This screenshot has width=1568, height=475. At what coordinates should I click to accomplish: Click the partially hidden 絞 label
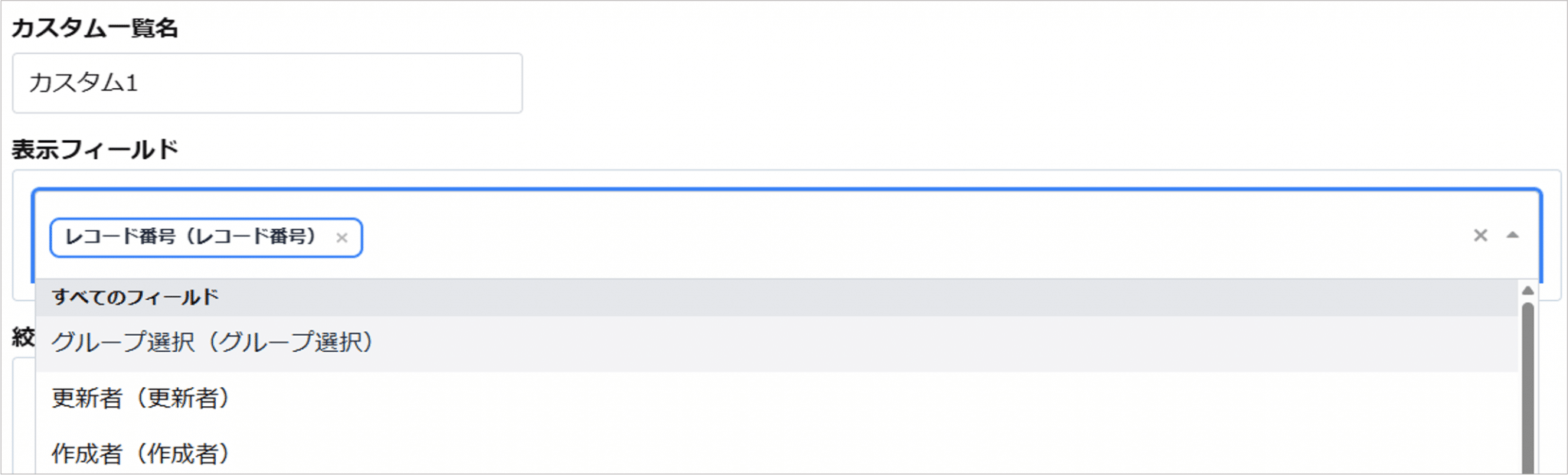[x=23, y=337]
